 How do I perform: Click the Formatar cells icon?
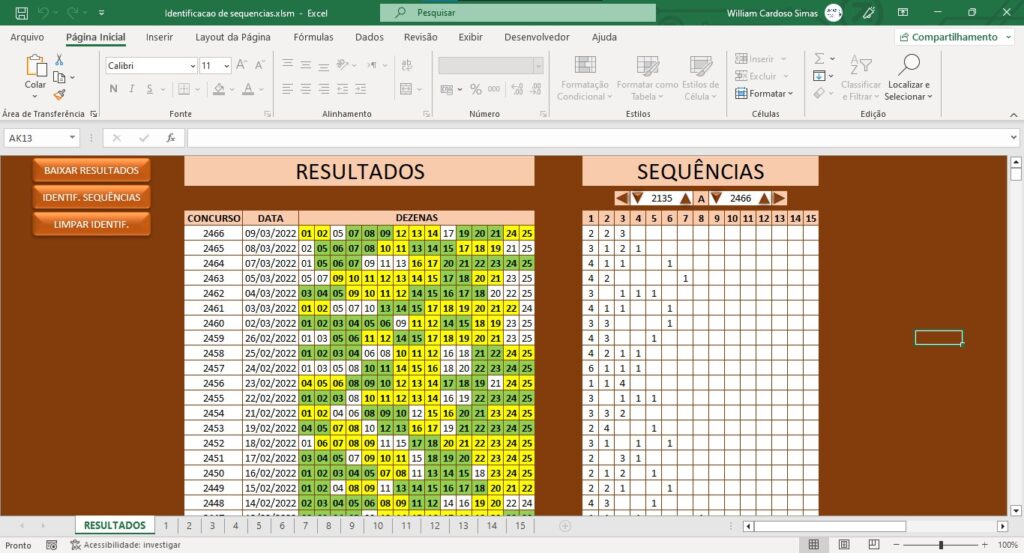[741, 93]
